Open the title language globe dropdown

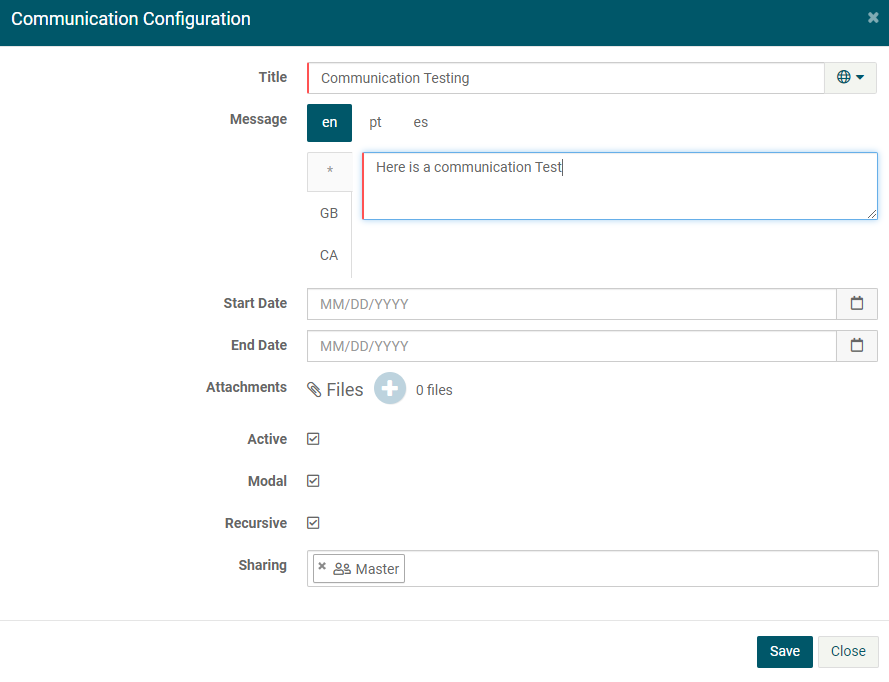(850, 78)
